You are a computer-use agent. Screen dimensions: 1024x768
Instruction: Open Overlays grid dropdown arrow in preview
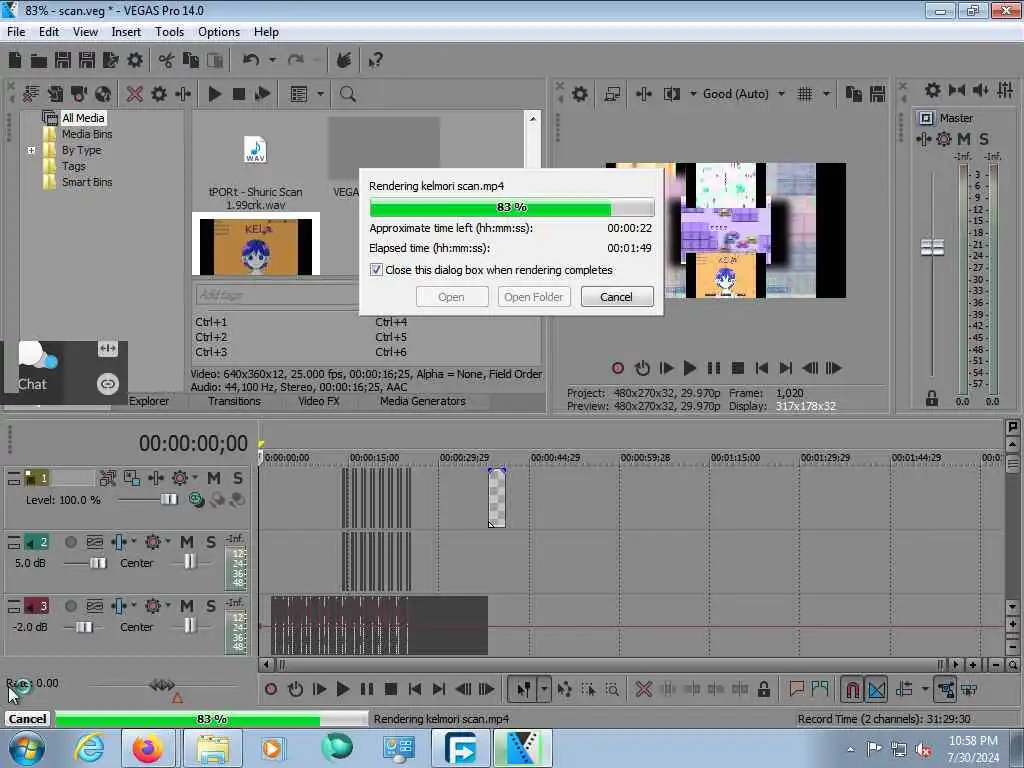point(826,94)
